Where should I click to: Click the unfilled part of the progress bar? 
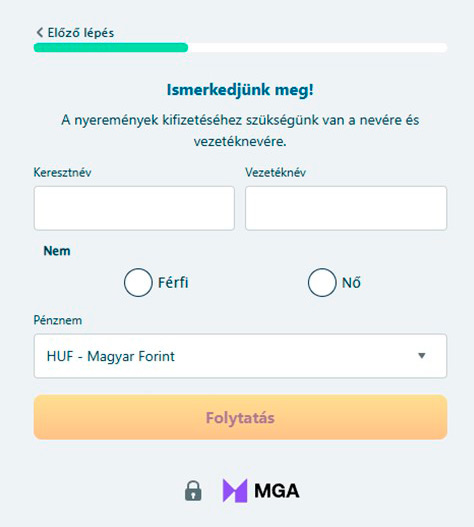pos(318,47)
